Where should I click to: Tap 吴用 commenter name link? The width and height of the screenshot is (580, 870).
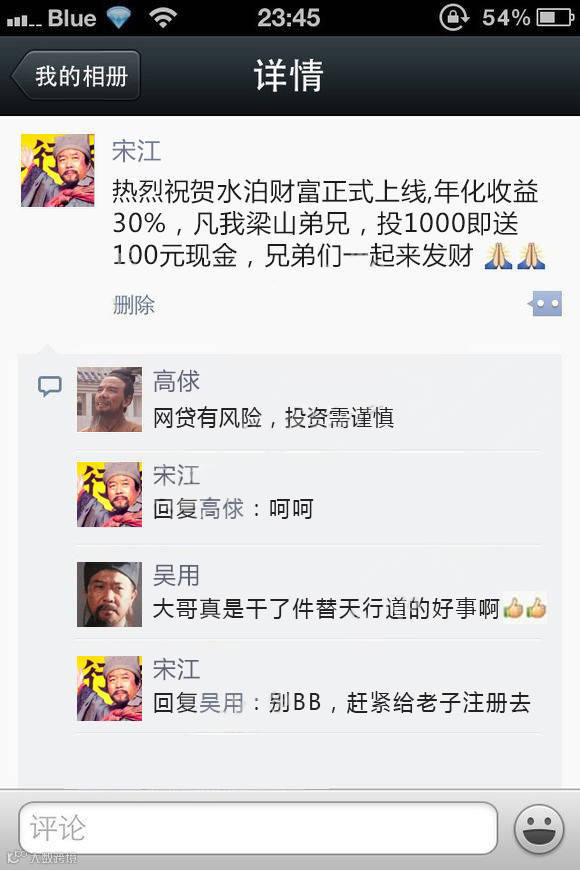pyautogui.click(x=176, y=575)
